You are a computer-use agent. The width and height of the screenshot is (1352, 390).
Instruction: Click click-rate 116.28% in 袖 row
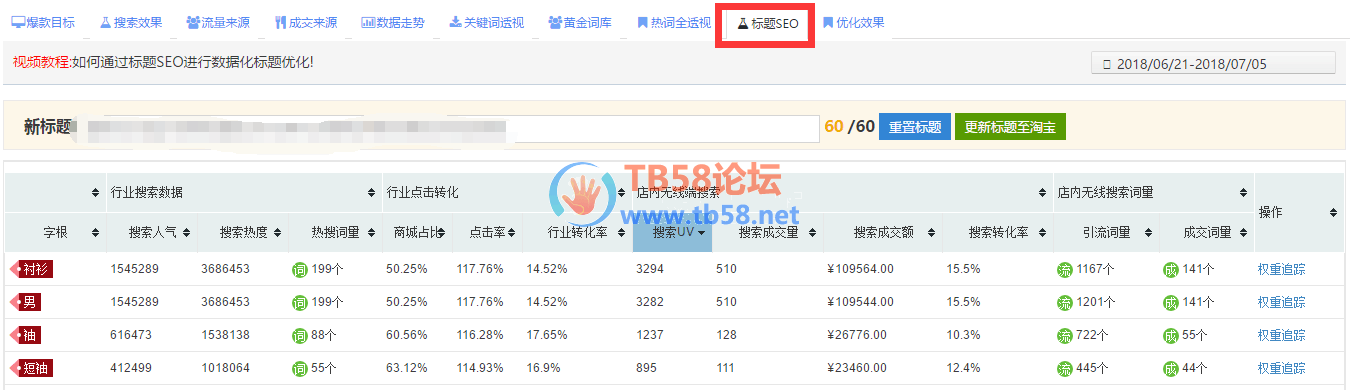pyautogui.click(x=480, y=336)
